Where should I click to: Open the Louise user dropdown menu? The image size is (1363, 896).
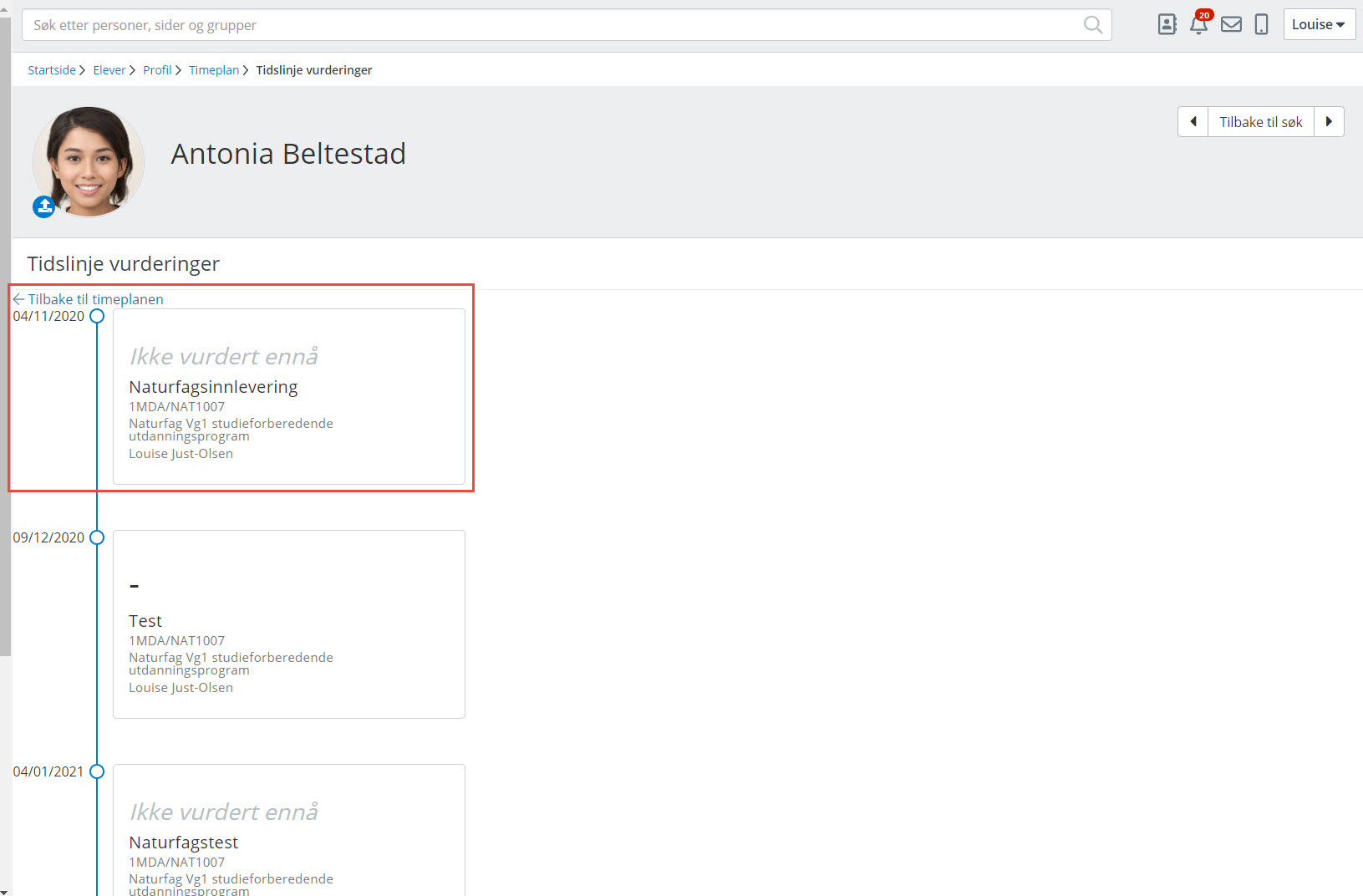pyautogui.click(x=1318, y=25)
